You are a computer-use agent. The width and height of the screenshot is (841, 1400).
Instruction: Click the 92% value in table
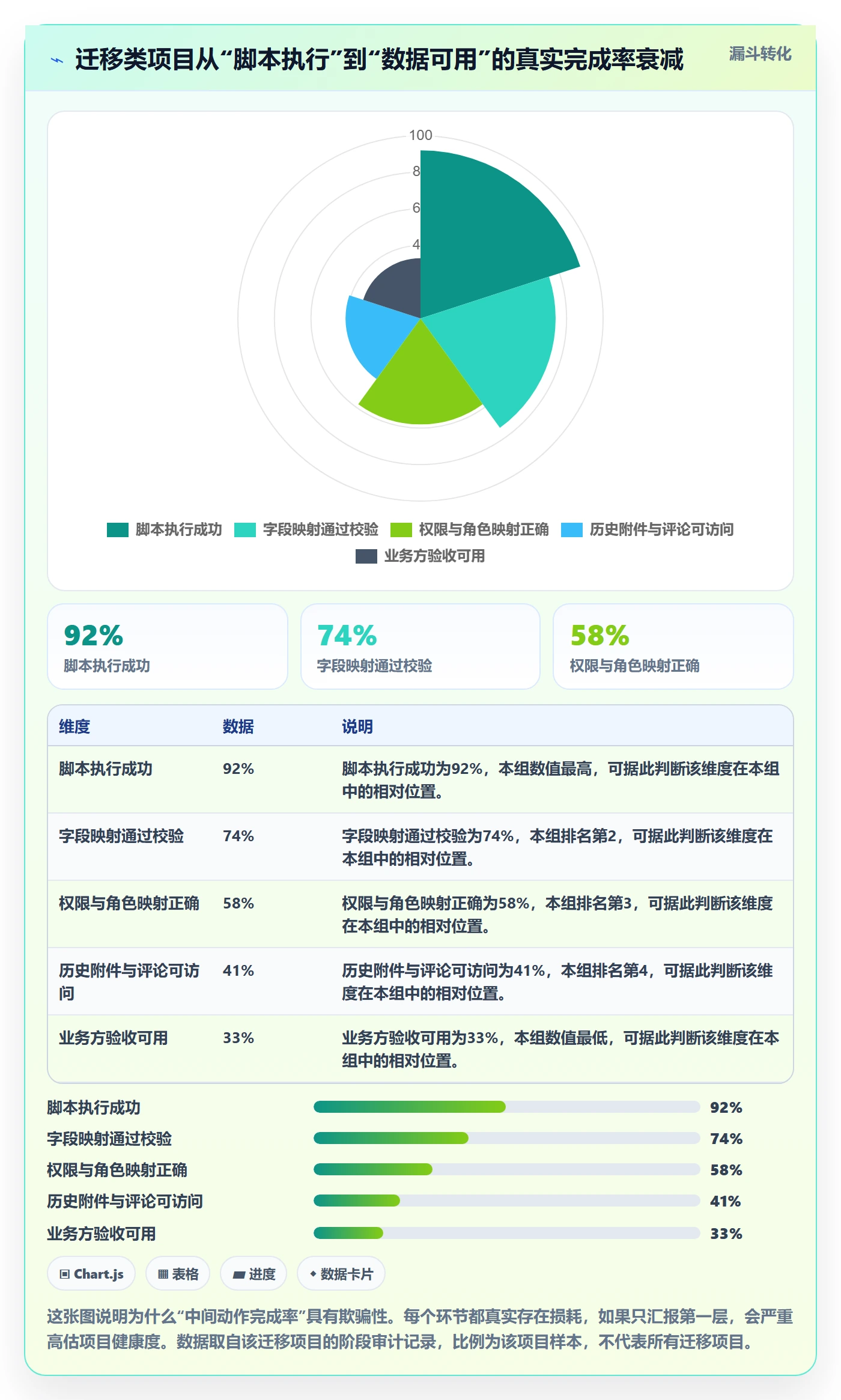[238, 768]
